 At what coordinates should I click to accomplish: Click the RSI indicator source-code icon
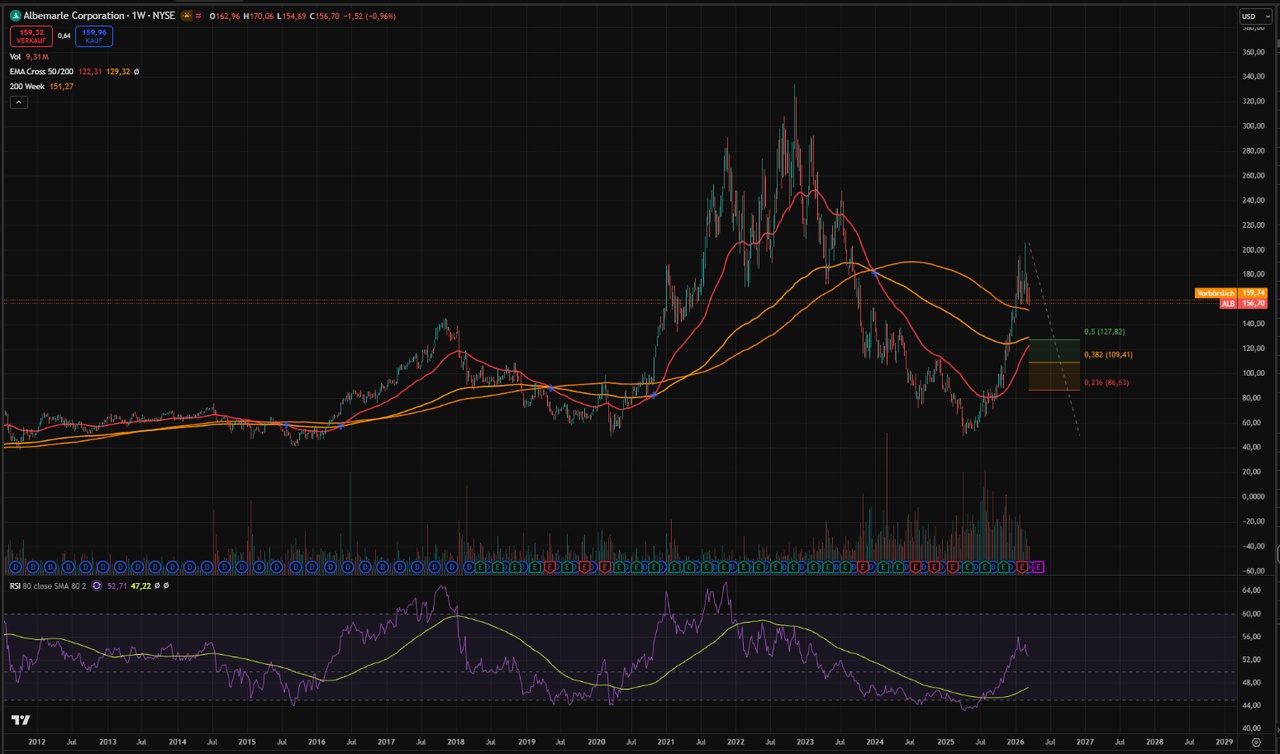point(96,586)
